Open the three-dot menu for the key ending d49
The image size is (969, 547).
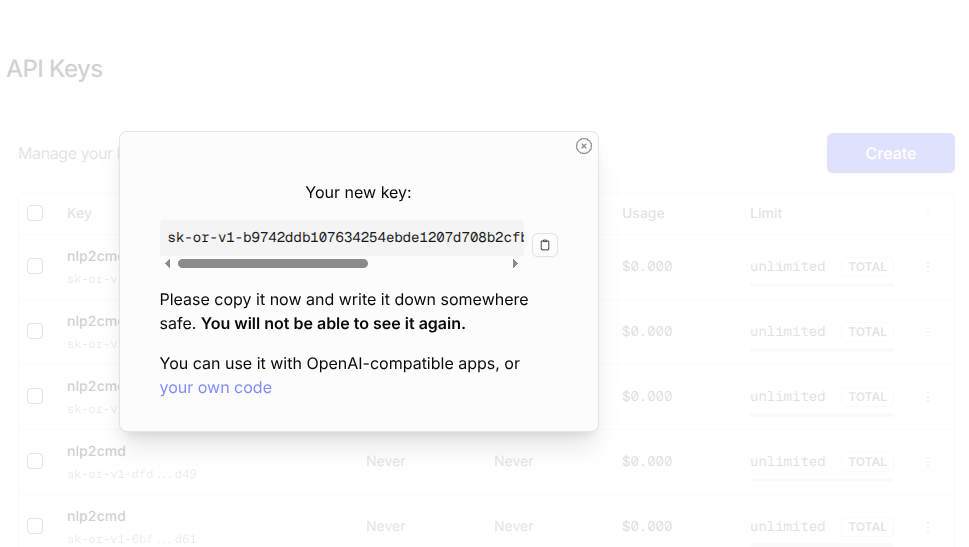[928, 462]
